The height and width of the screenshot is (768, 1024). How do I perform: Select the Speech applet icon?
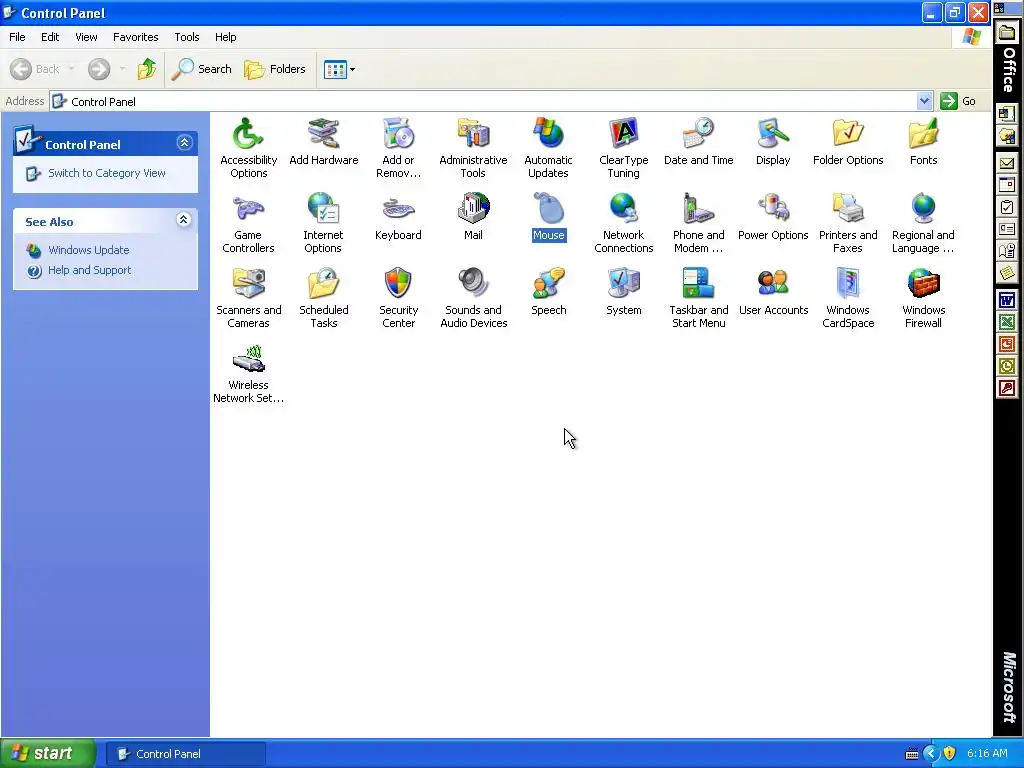click(x=549, y=284)
